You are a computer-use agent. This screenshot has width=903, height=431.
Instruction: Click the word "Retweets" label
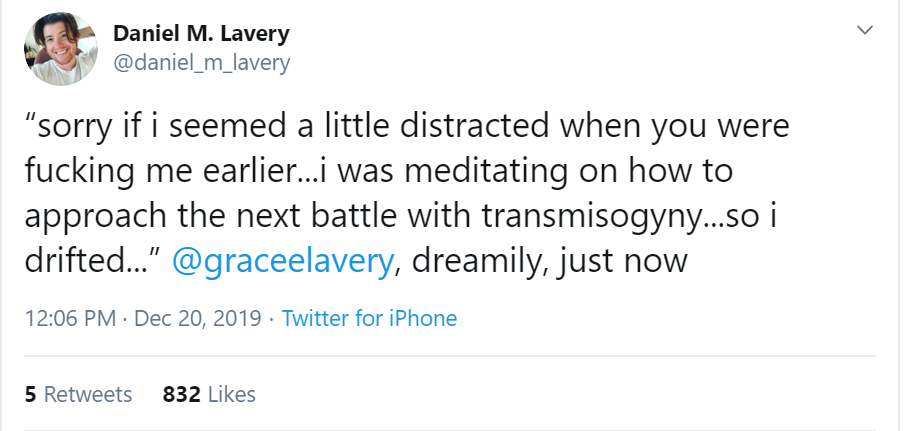pyautogui.click(x=88, y=394)
